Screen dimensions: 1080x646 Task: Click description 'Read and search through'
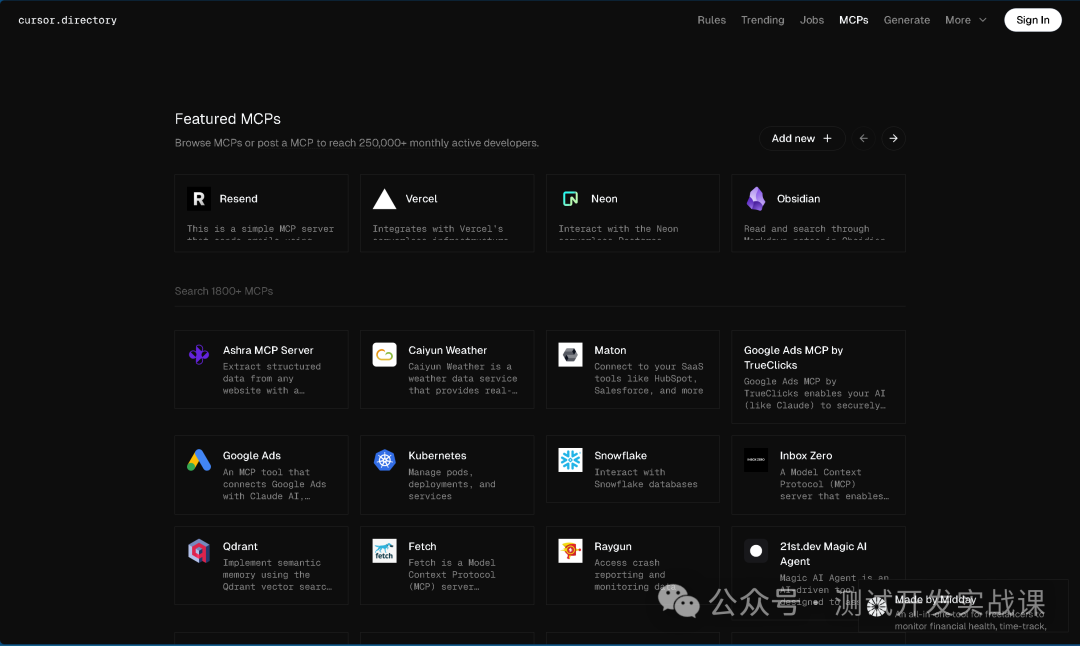click(x=807, y=229)
